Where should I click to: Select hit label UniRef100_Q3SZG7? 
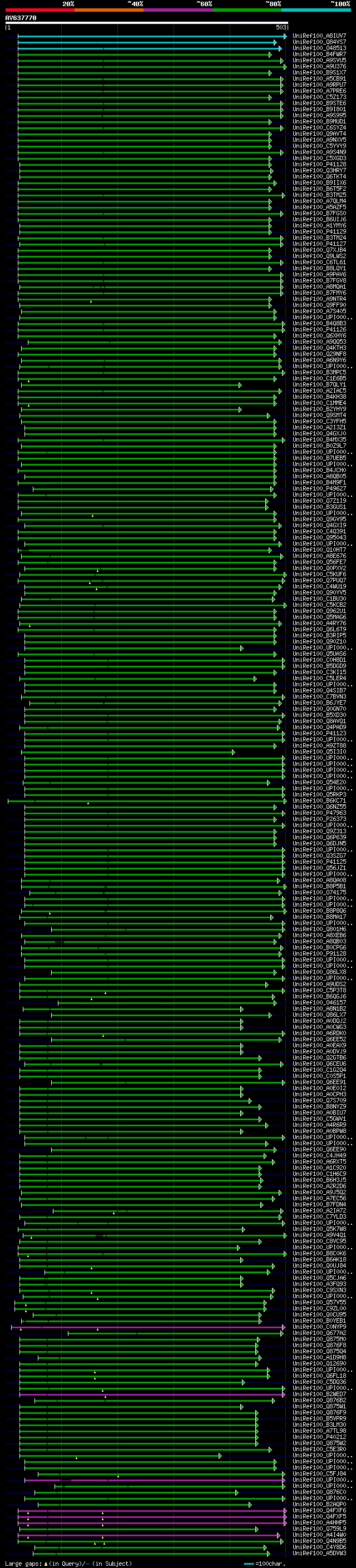(x=319, y=856)
